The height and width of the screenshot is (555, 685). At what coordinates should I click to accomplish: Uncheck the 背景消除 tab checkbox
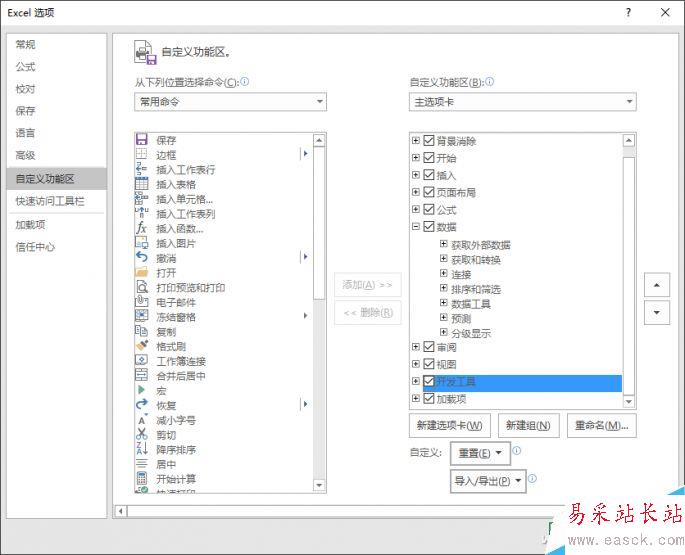point(429,141)
